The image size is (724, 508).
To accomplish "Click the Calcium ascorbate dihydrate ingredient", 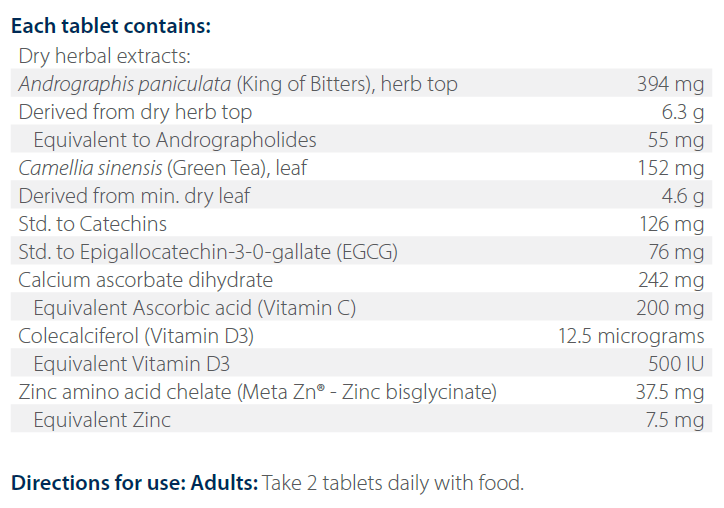I will (x=145, y=280).
